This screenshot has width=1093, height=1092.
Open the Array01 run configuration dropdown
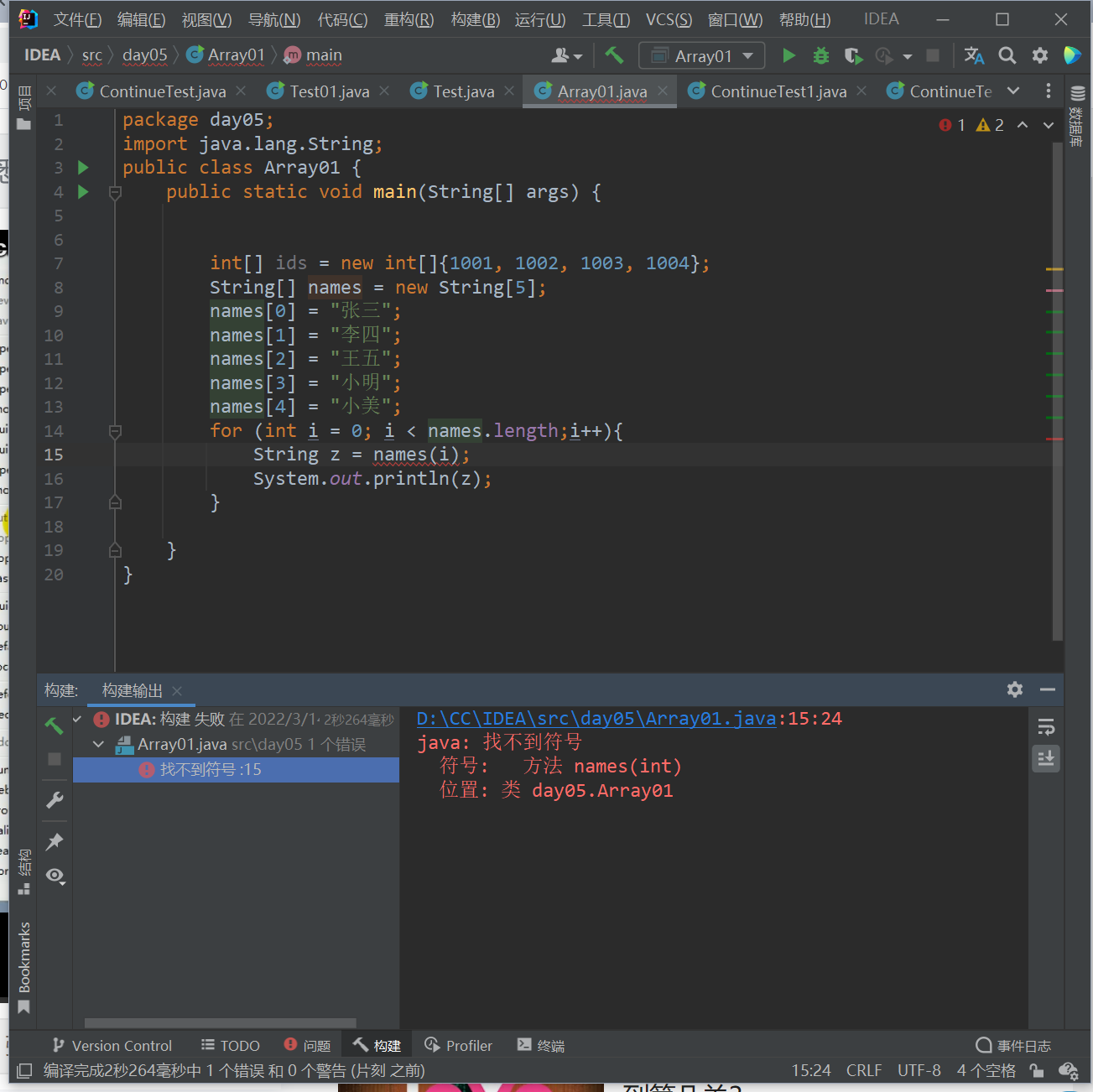(x=702, y=55)
